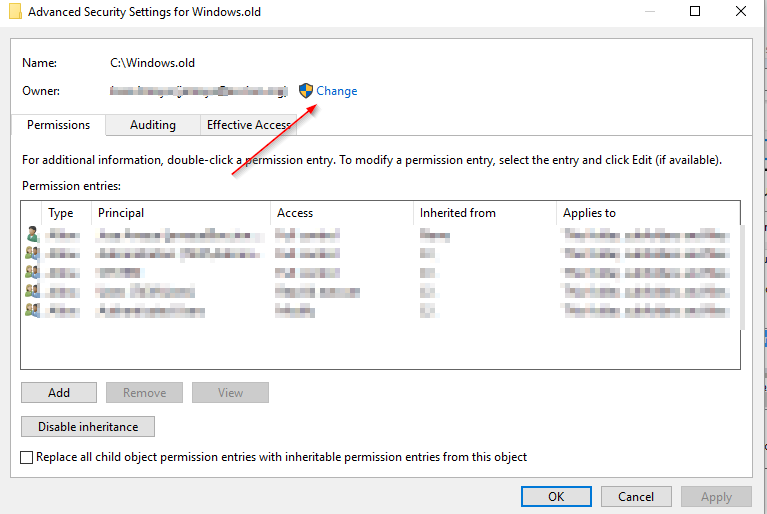Open the Effective Access tab

coord(248,125)
